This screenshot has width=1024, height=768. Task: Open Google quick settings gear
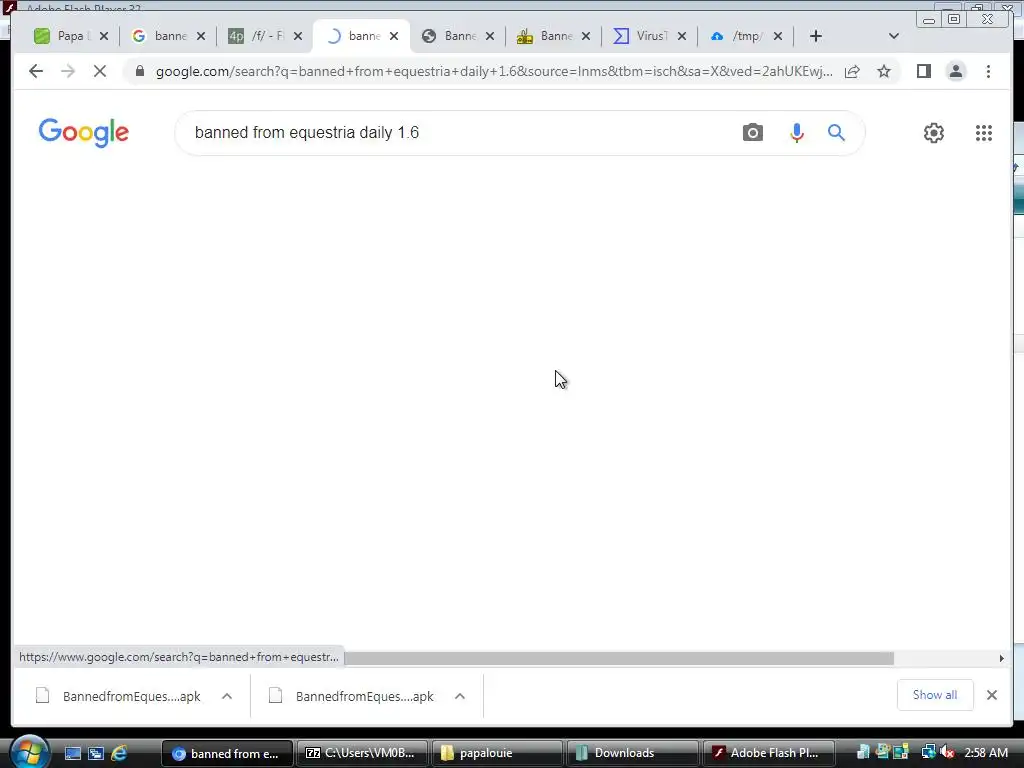tap(933, 133)
